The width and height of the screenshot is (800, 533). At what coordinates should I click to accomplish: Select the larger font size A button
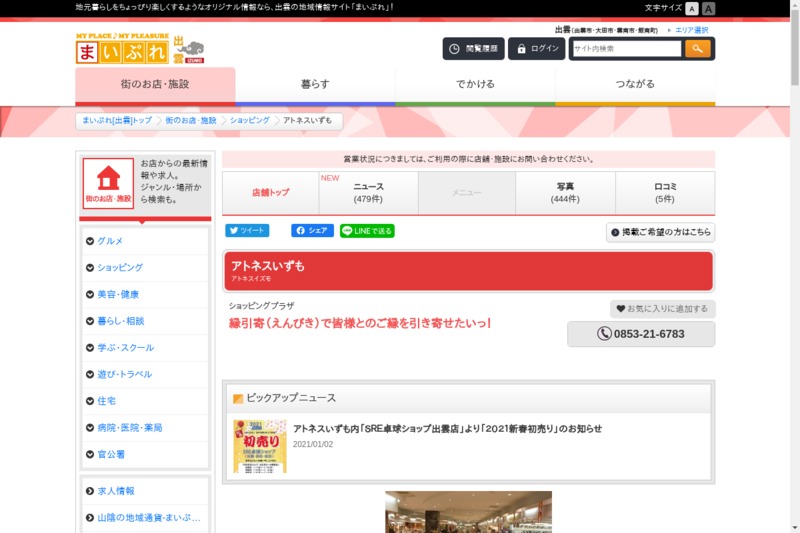pos(709,8)
